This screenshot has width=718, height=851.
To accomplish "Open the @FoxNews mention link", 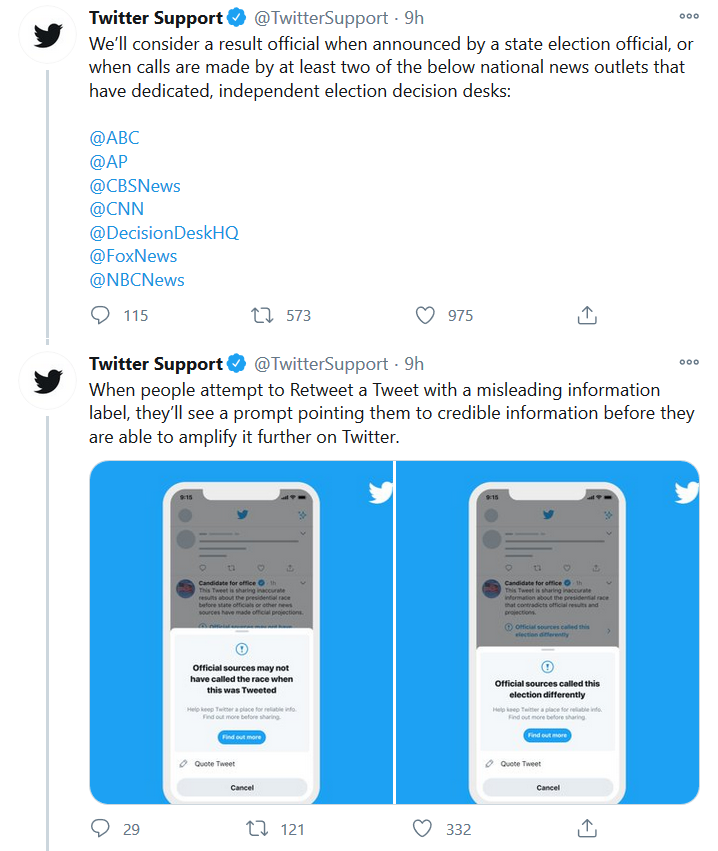I will [x=133, y=256].
